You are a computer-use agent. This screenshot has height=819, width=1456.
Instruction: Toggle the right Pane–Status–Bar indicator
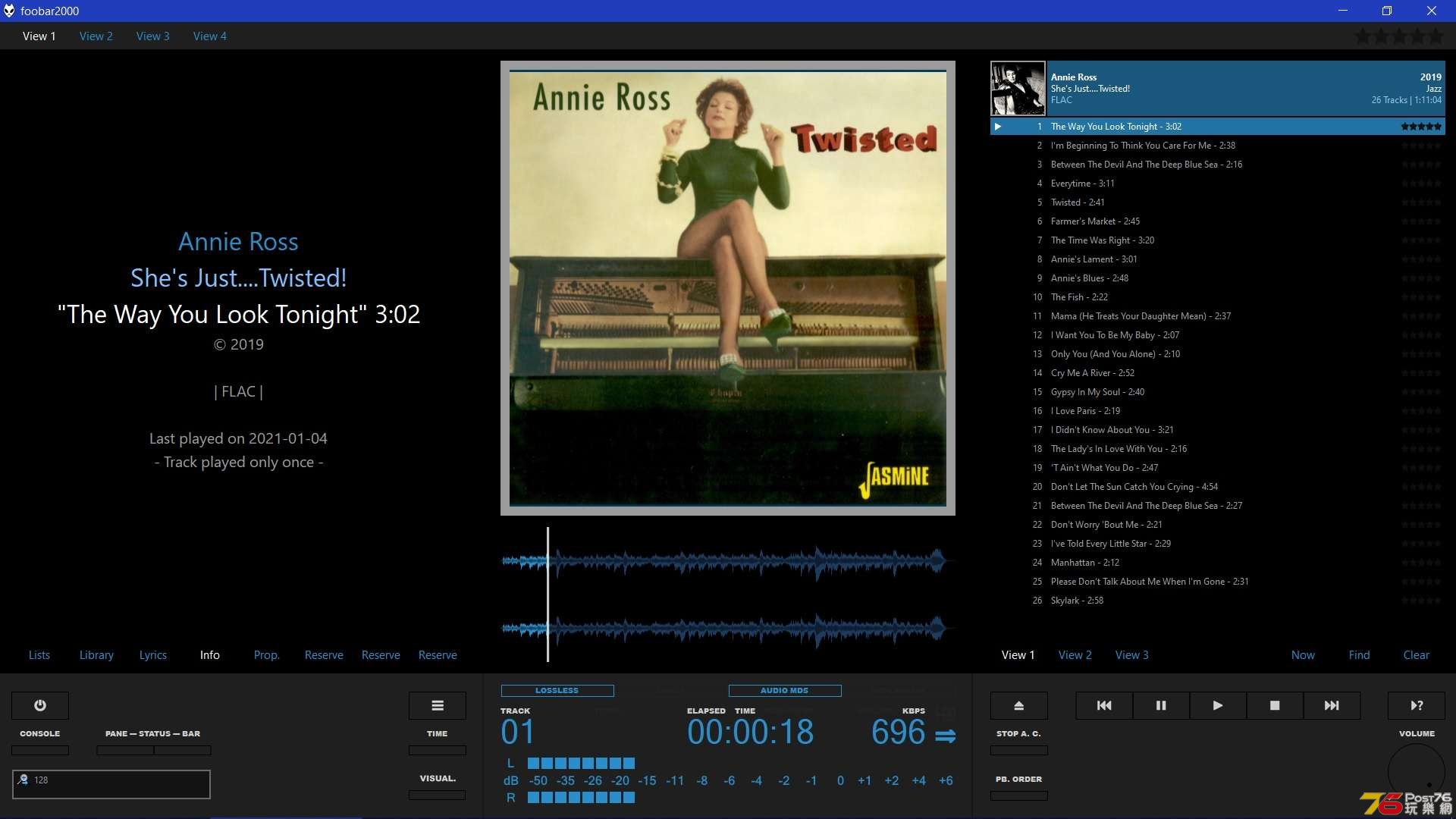(x=183, y=750)
